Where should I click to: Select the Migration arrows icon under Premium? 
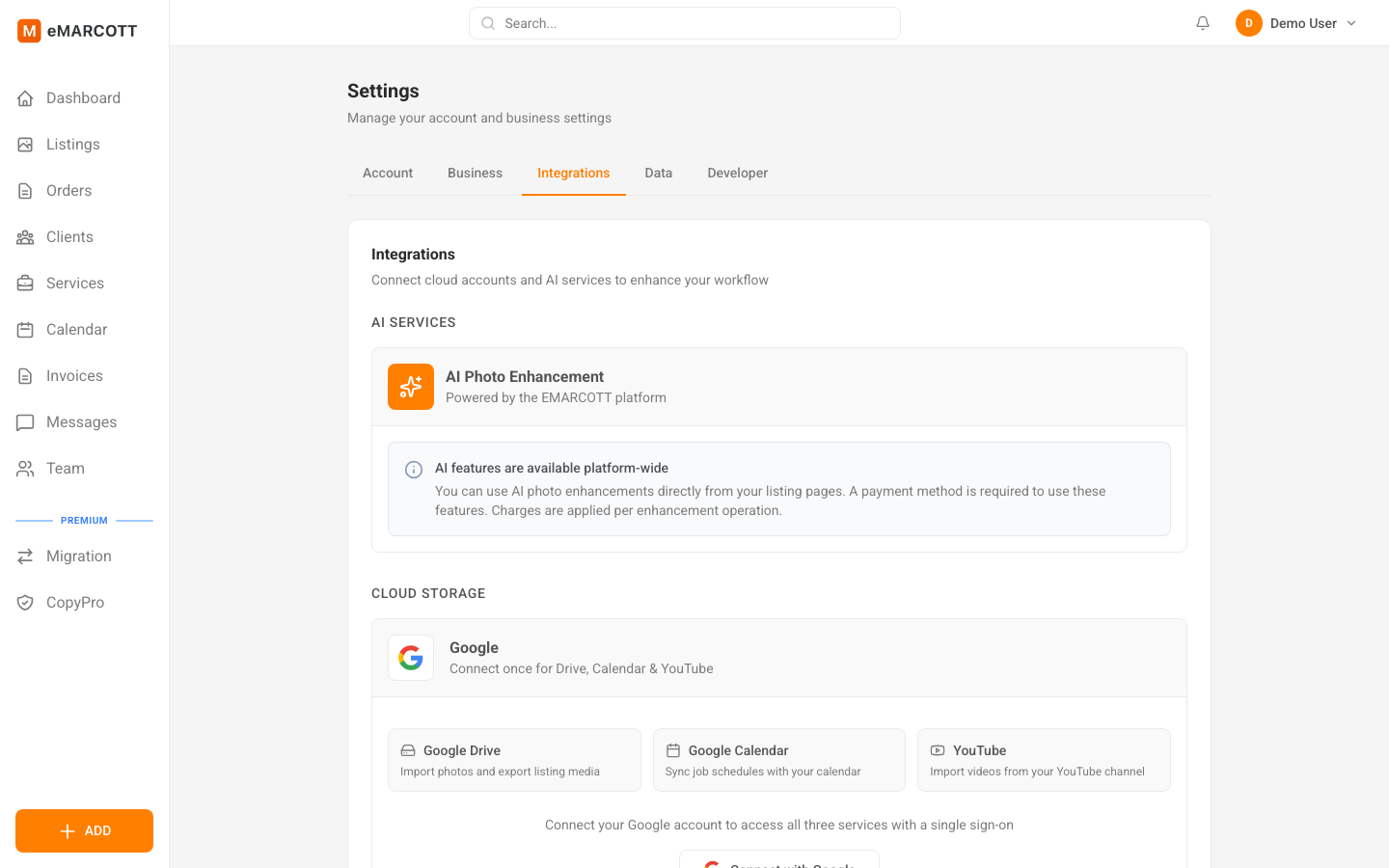pyautogui.click(x=25, y=556)
